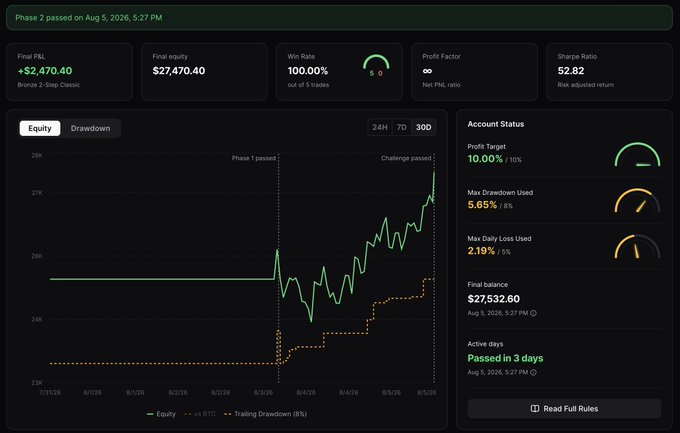Screen dimensions: 680x433
Task: Click the $27,470.40 Final equity value
Action: point(179,71)
